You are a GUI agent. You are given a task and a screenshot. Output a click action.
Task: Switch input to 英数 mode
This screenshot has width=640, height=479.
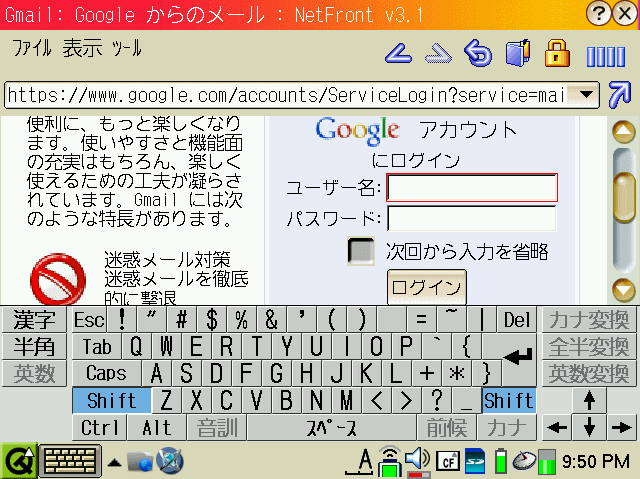coord(34,373)
